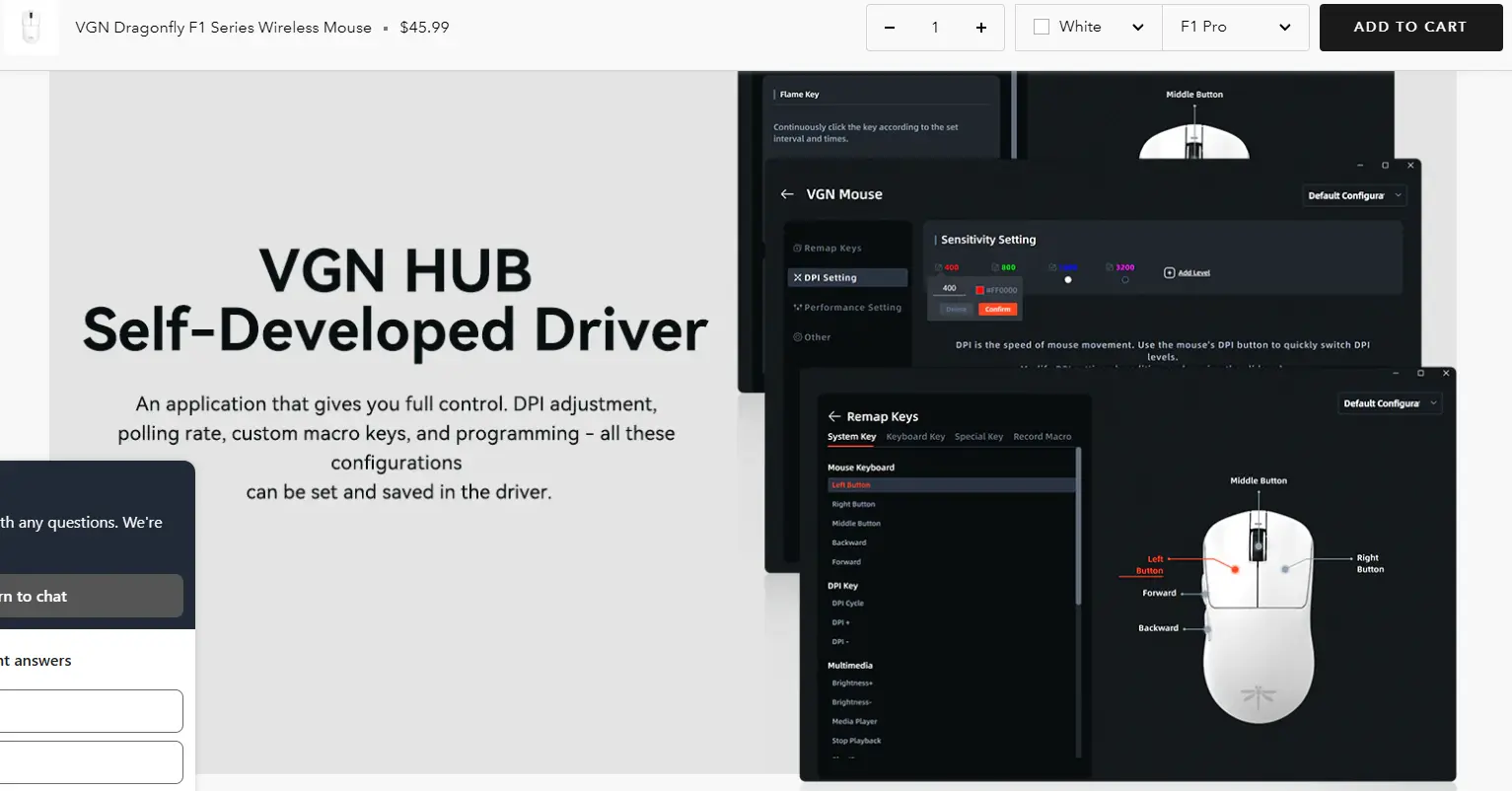Click Delete in the DPI level popup
Screen dimensions: 1512x791
pos(957,309)
